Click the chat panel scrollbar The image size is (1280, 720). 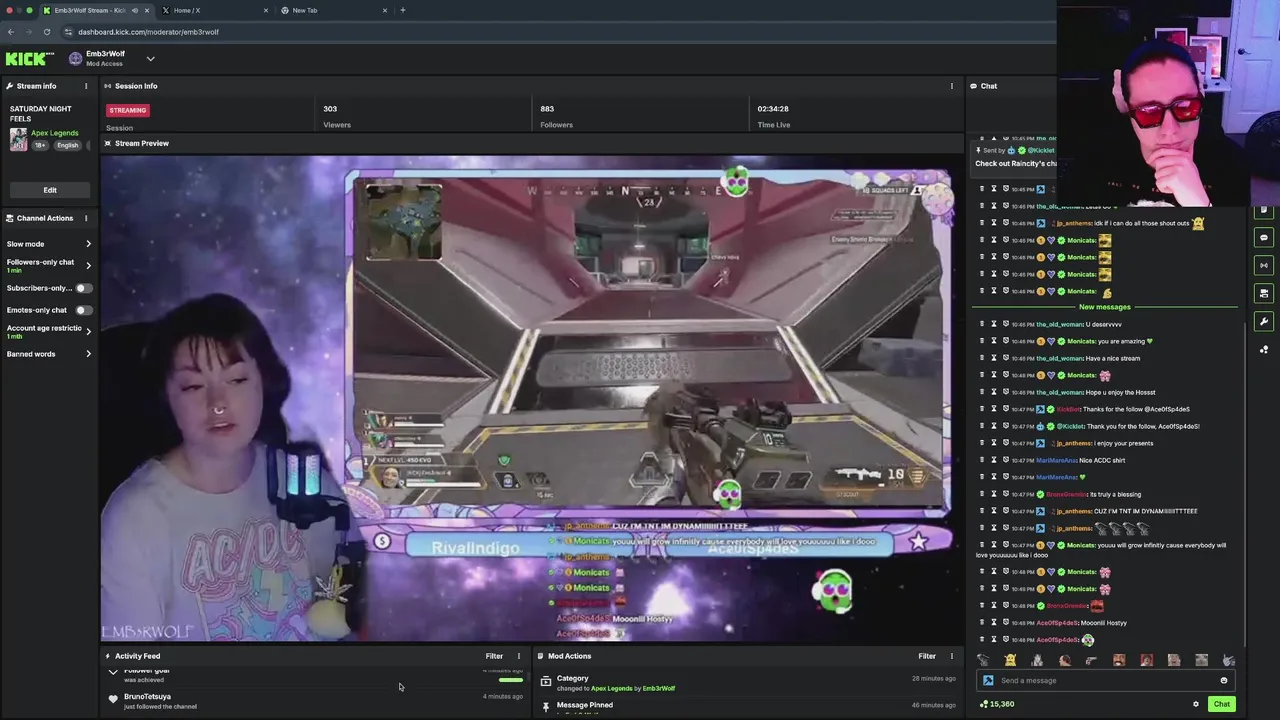pyautogui.click(x=1245, y=485)
